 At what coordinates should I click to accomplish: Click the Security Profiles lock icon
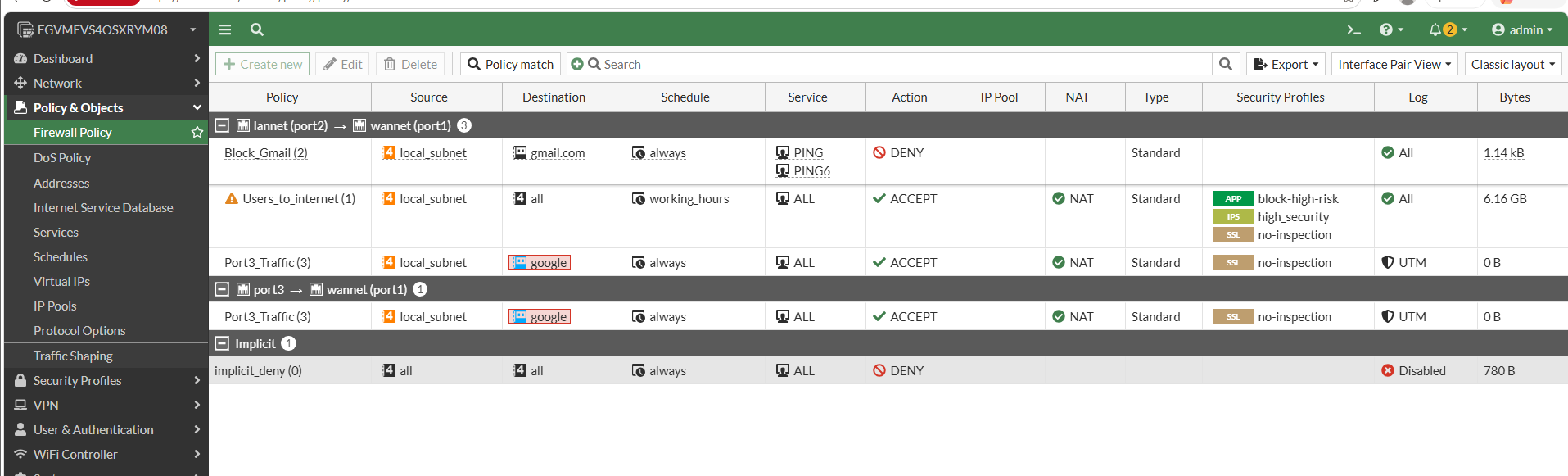(20, 380)
